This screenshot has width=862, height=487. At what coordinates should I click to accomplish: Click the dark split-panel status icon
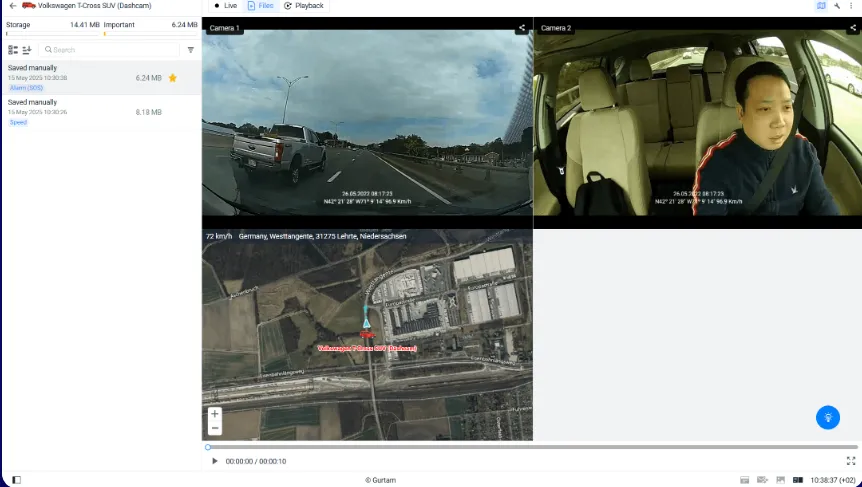pos(798,480)
